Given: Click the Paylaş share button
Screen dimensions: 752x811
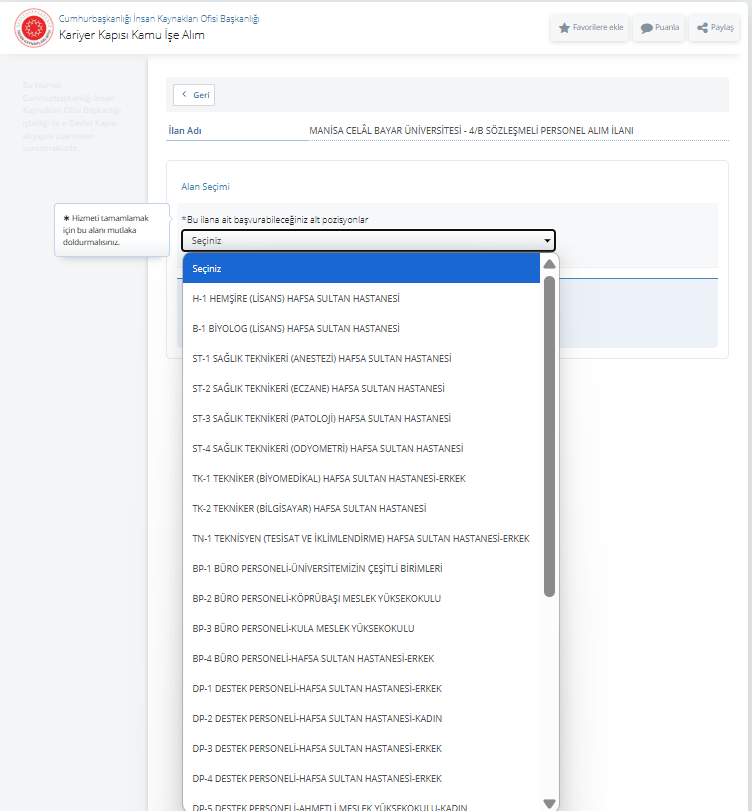Looking at the screenshot, I should coord(714,27).
